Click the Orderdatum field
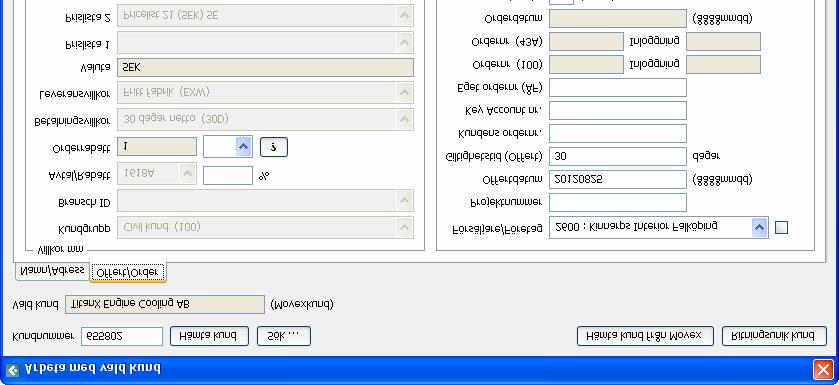Viewport: 839px width, 385px height. point(617,19)
